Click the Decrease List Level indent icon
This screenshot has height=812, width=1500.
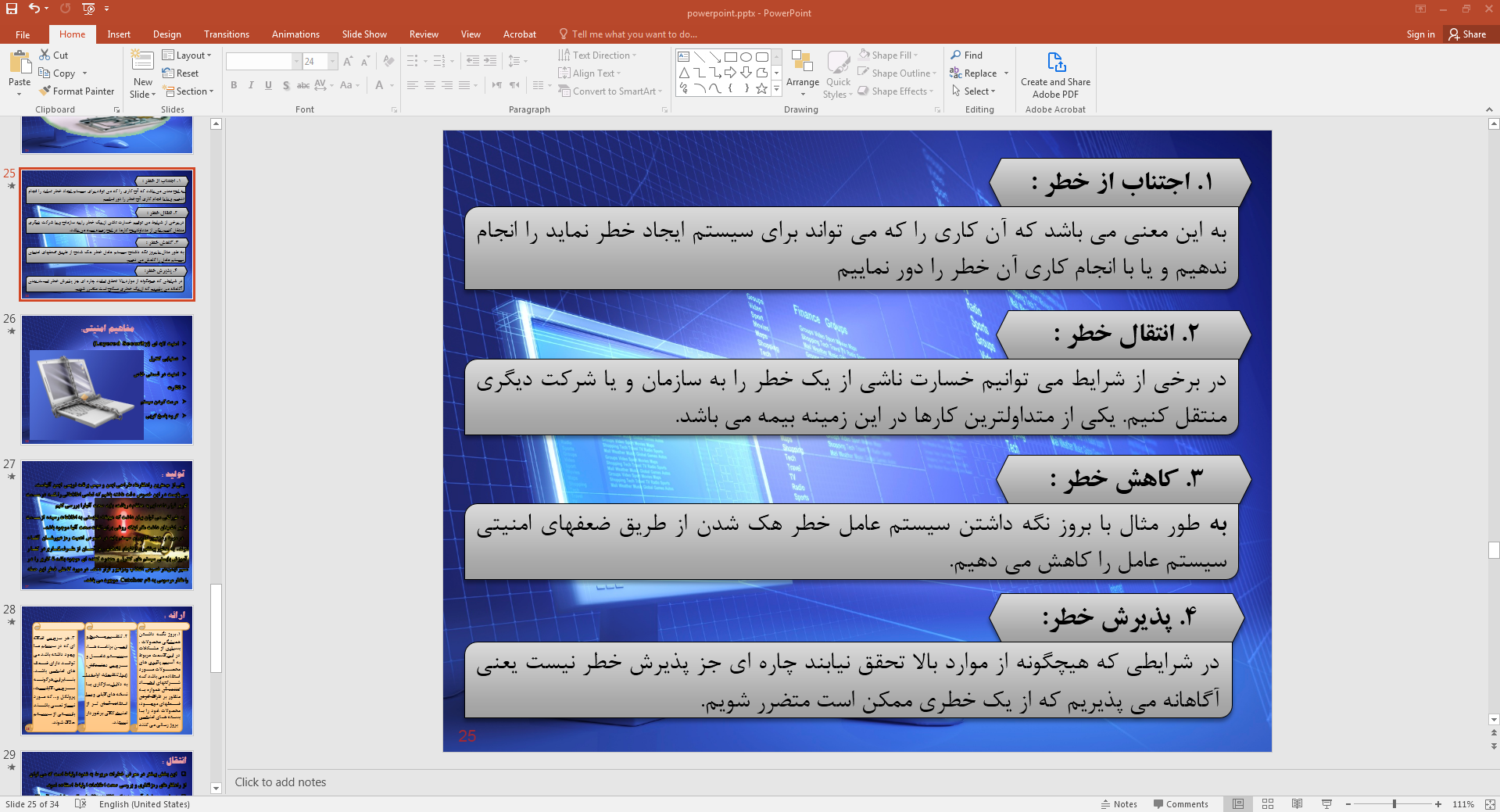pos(472,61)
